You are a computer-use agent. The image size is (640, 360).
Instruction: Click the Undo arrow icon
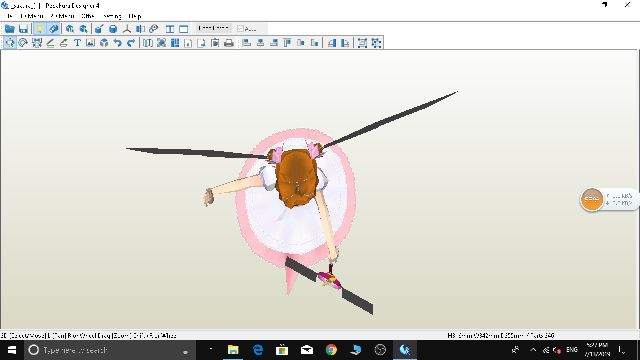tap(118, 42)
